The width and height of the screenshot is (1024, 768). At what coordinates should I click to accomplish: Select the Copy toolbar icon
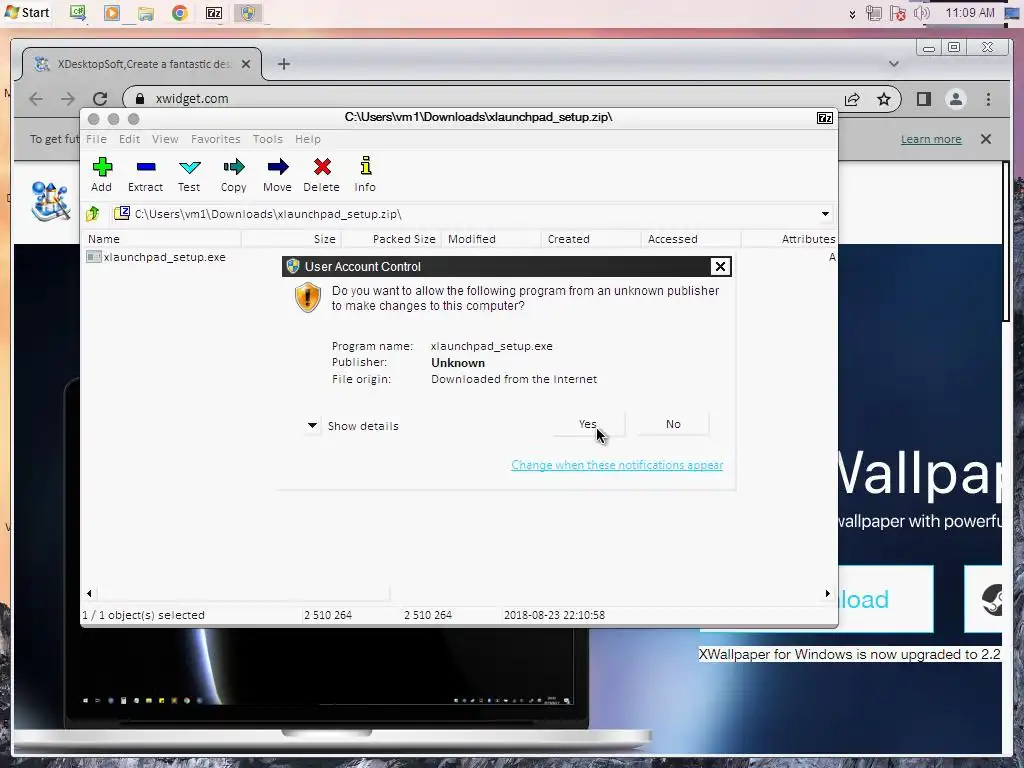tap(233, 174)
